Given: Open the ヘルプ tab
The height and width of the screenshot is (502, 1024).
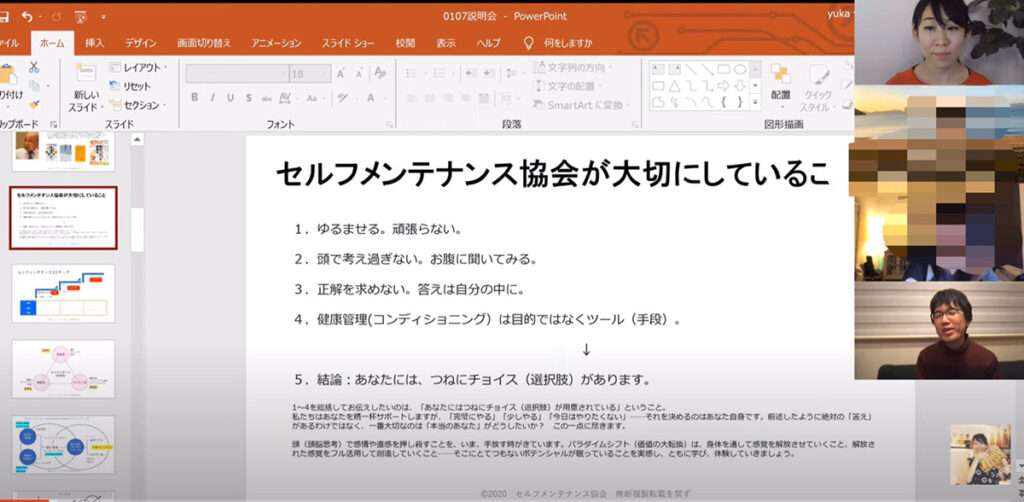Looking at the screenshot, I should point(488,43).
